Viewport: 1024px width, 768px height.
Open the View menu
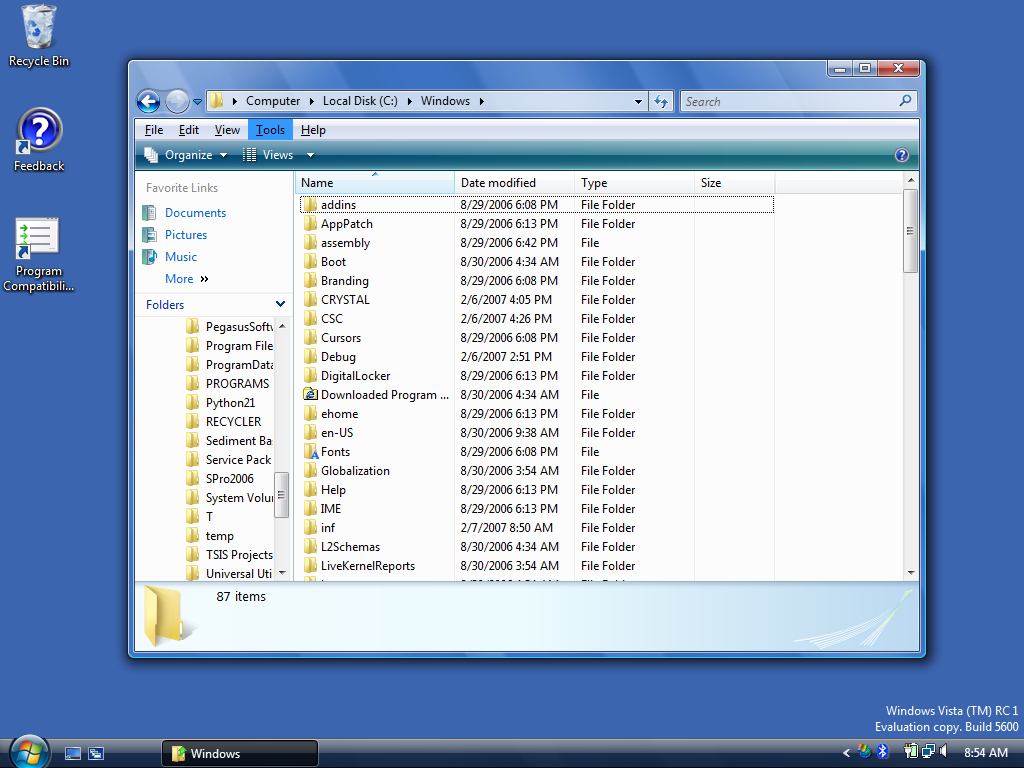click(227, 129)
